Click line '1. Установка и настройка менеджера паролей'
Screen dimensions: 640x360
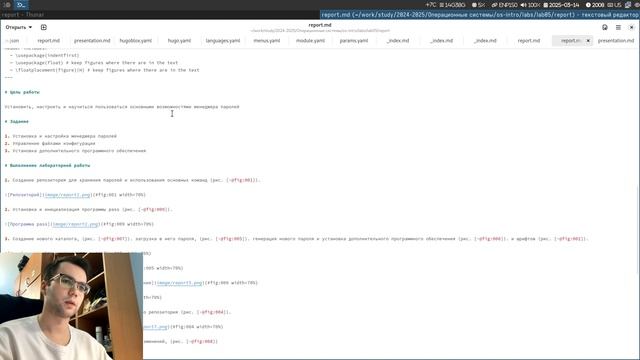coord(60,136)
